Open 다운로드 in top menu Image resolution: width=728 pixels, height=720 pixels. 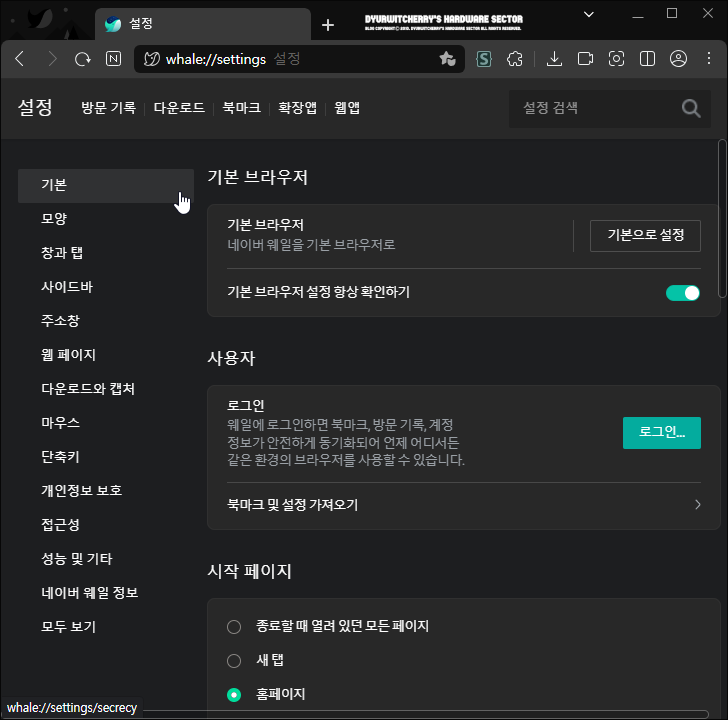pyautogui.click(x=179, y=108)
